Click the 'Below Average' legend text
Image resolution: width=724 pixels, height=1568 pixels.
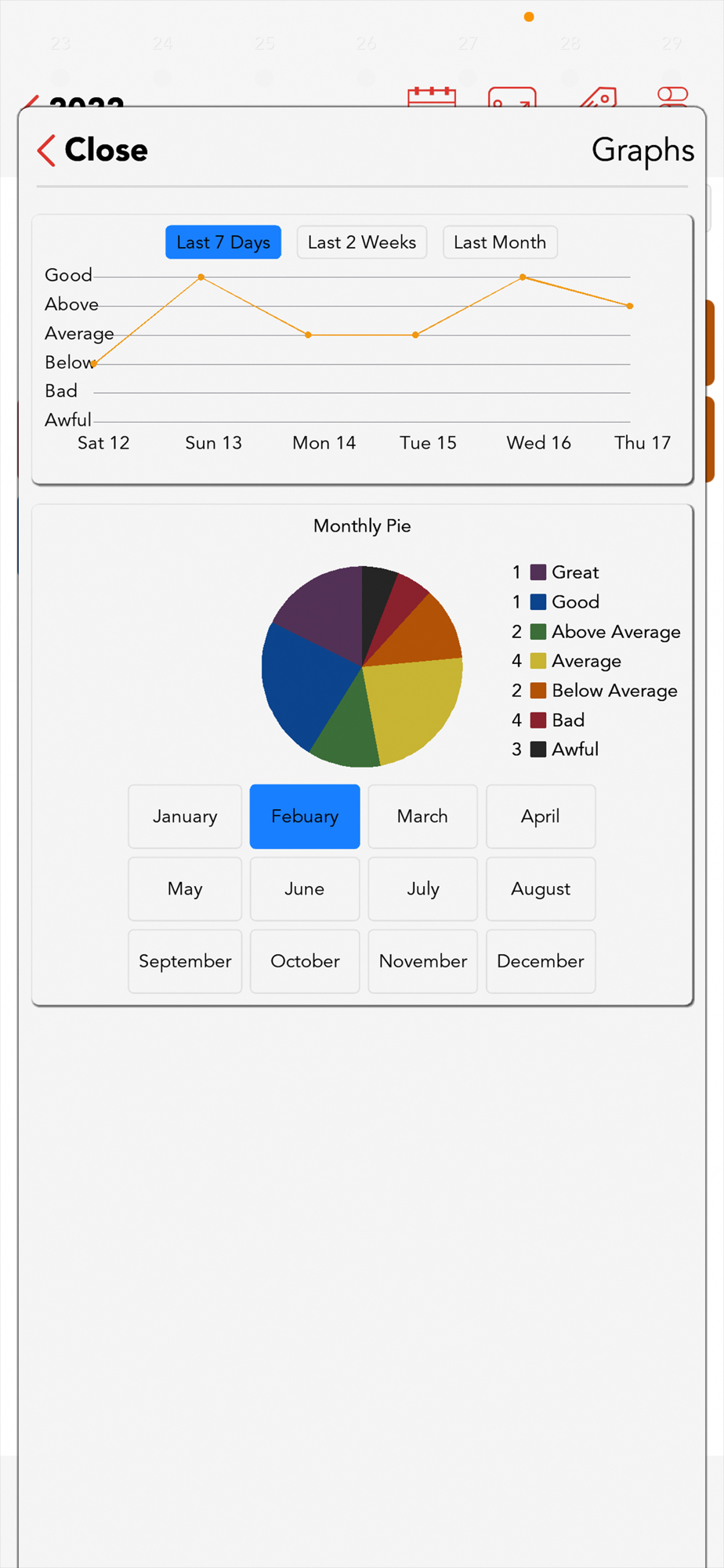click(615, 691)
